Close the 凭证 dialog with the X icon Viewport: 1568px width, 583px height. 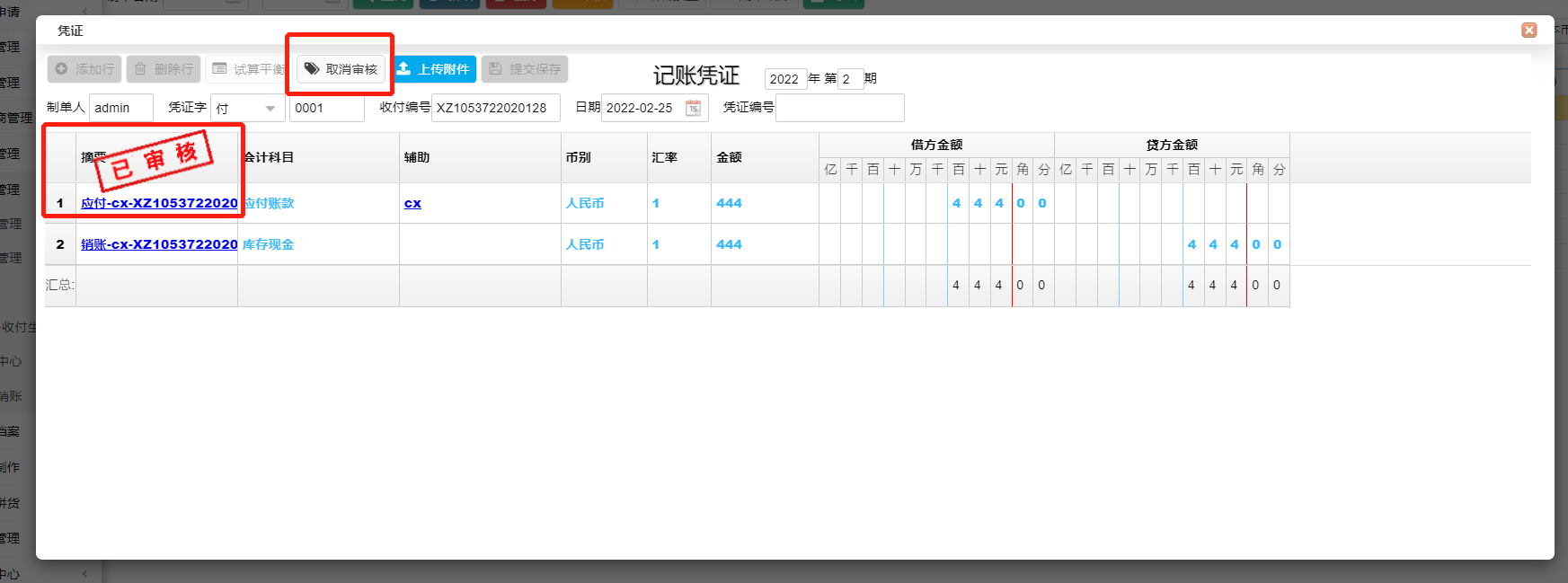tap(1528, 31)
